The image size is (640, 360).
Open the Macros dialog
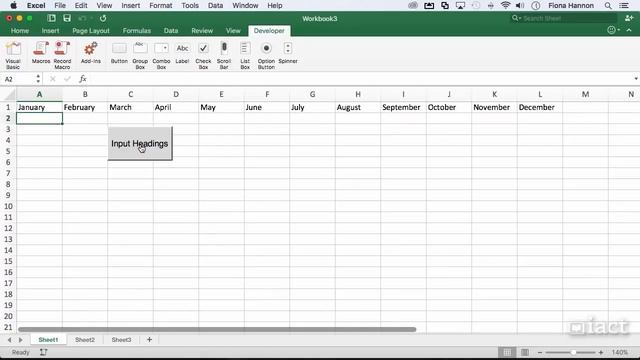pyautogui.click(x=41, y=52)
